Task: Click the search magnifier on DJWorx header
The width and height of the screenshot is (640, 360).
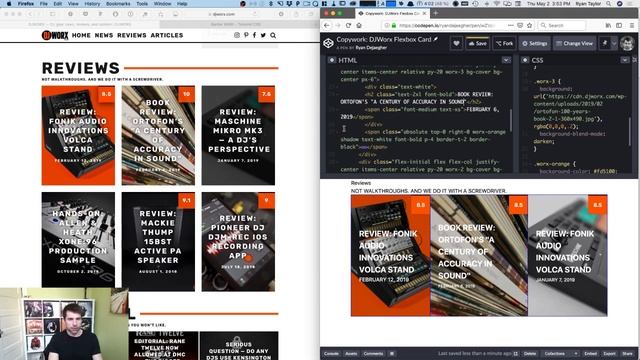Action: pyautogui.click(x=273, y=35)
